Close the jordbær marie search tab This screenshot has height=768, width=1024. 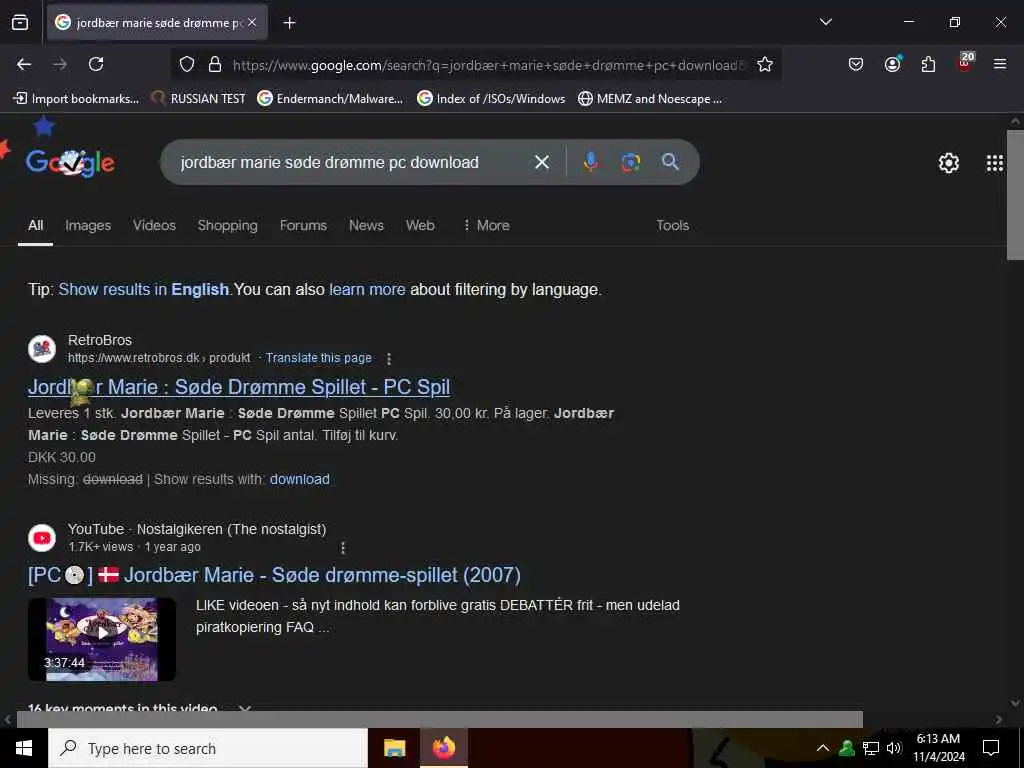[252, 22]
